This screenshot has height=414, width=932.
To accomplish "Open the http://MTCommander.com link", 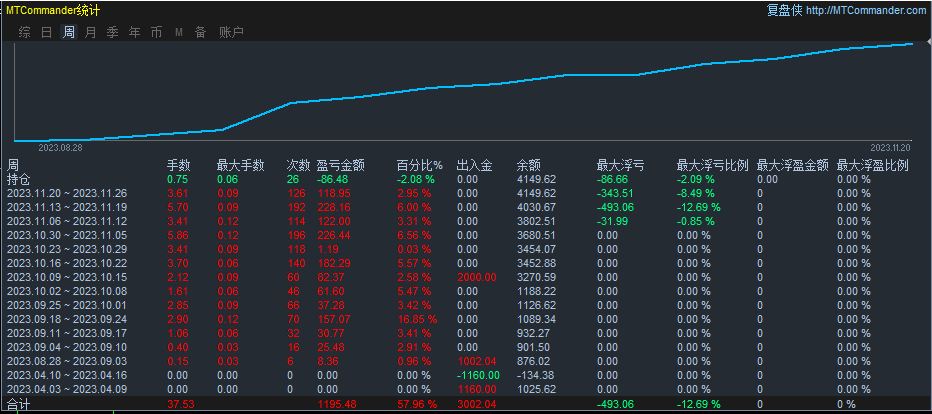I will click(x=866, y=11).
